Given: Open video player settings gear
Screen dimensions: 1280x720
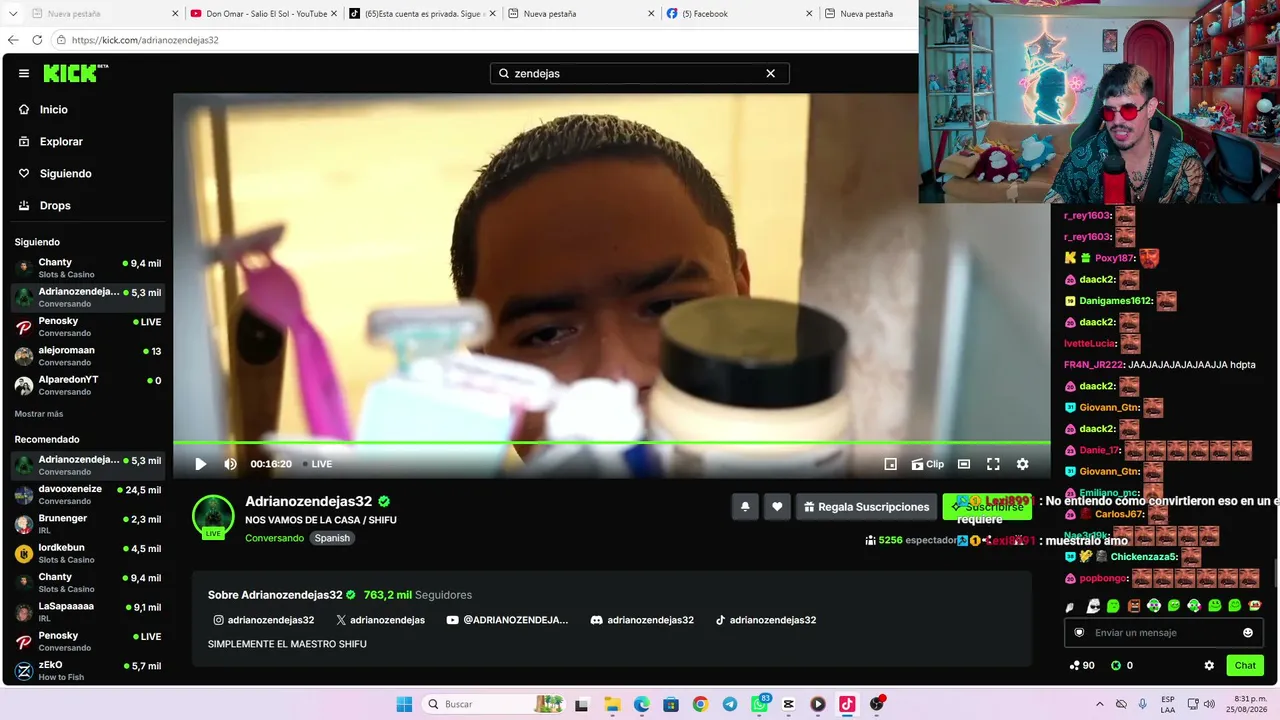Looking at the screenshot, I should pyautogui.click(x=1022, y=464).
